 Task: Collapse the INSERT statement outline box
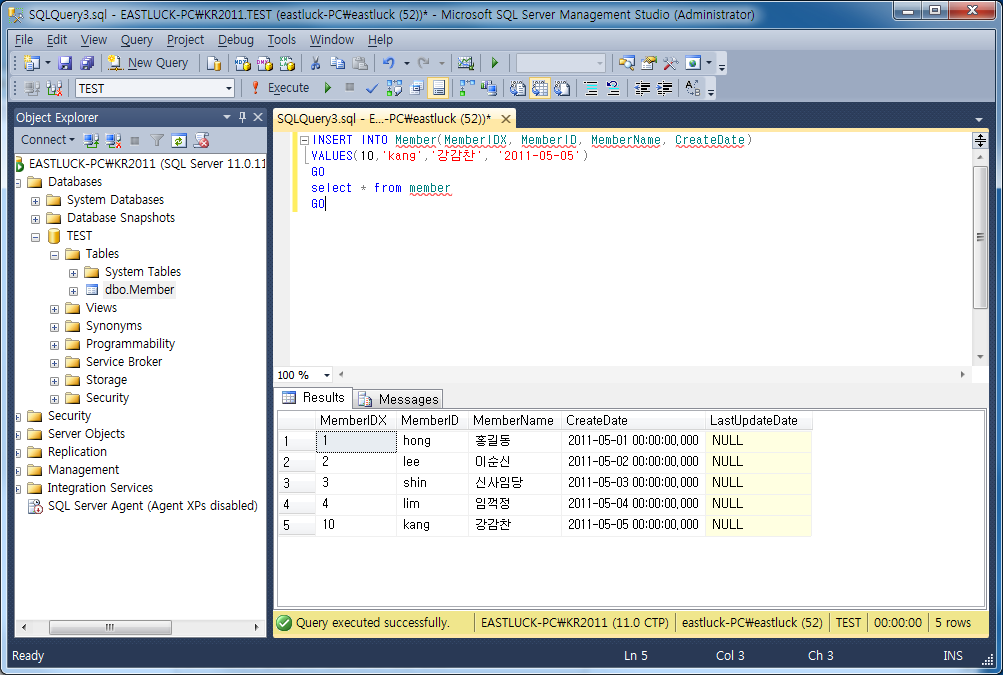point(304,140)
